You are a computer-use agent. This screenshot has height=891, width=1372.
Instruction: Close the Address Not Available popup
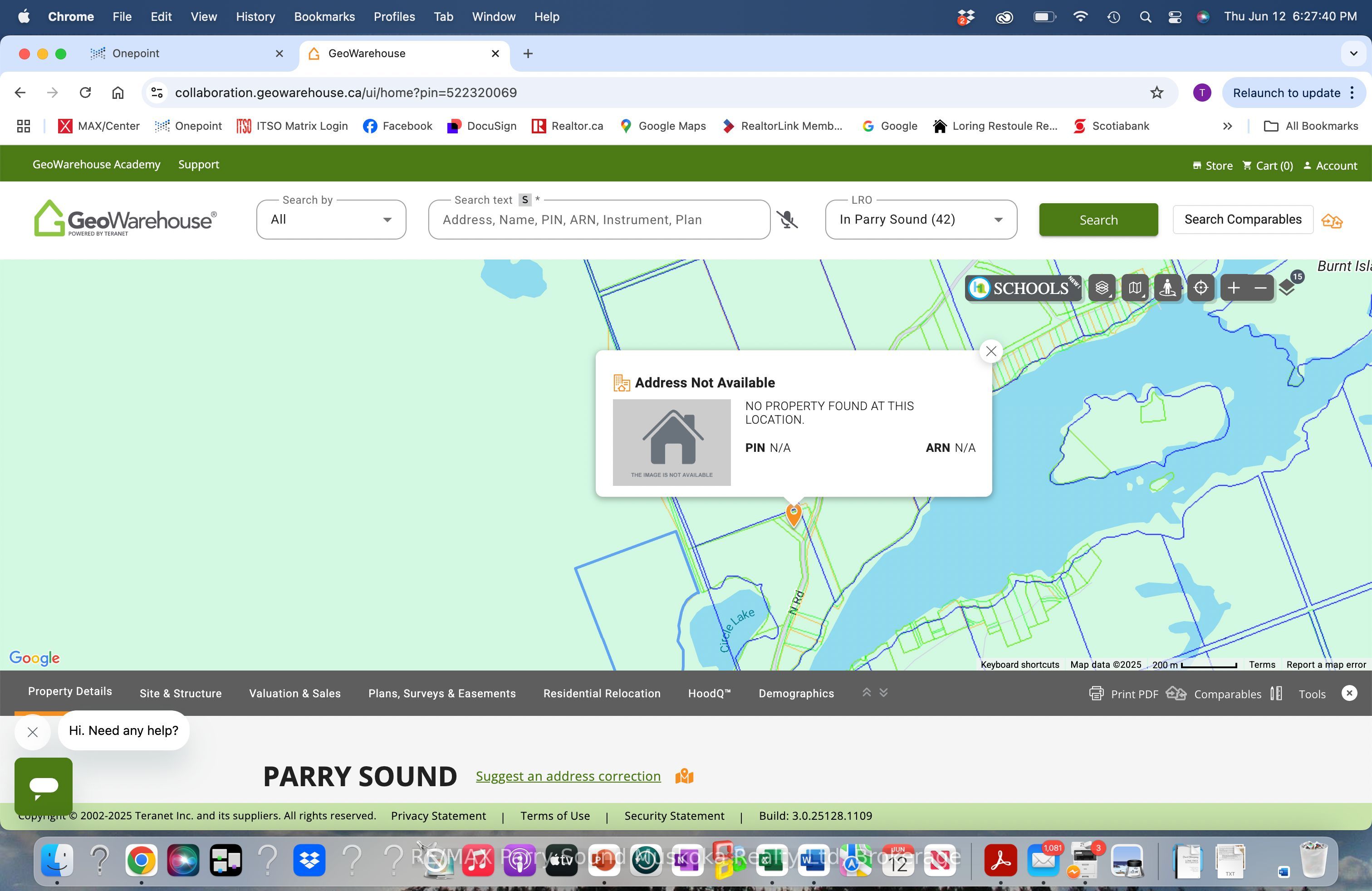(991, 351)
